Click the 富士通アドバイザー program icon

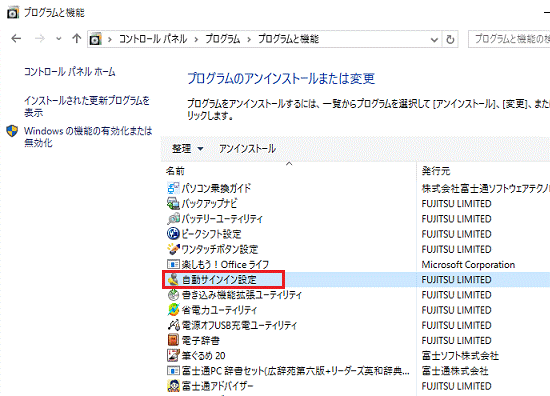(x=173, y=386)
